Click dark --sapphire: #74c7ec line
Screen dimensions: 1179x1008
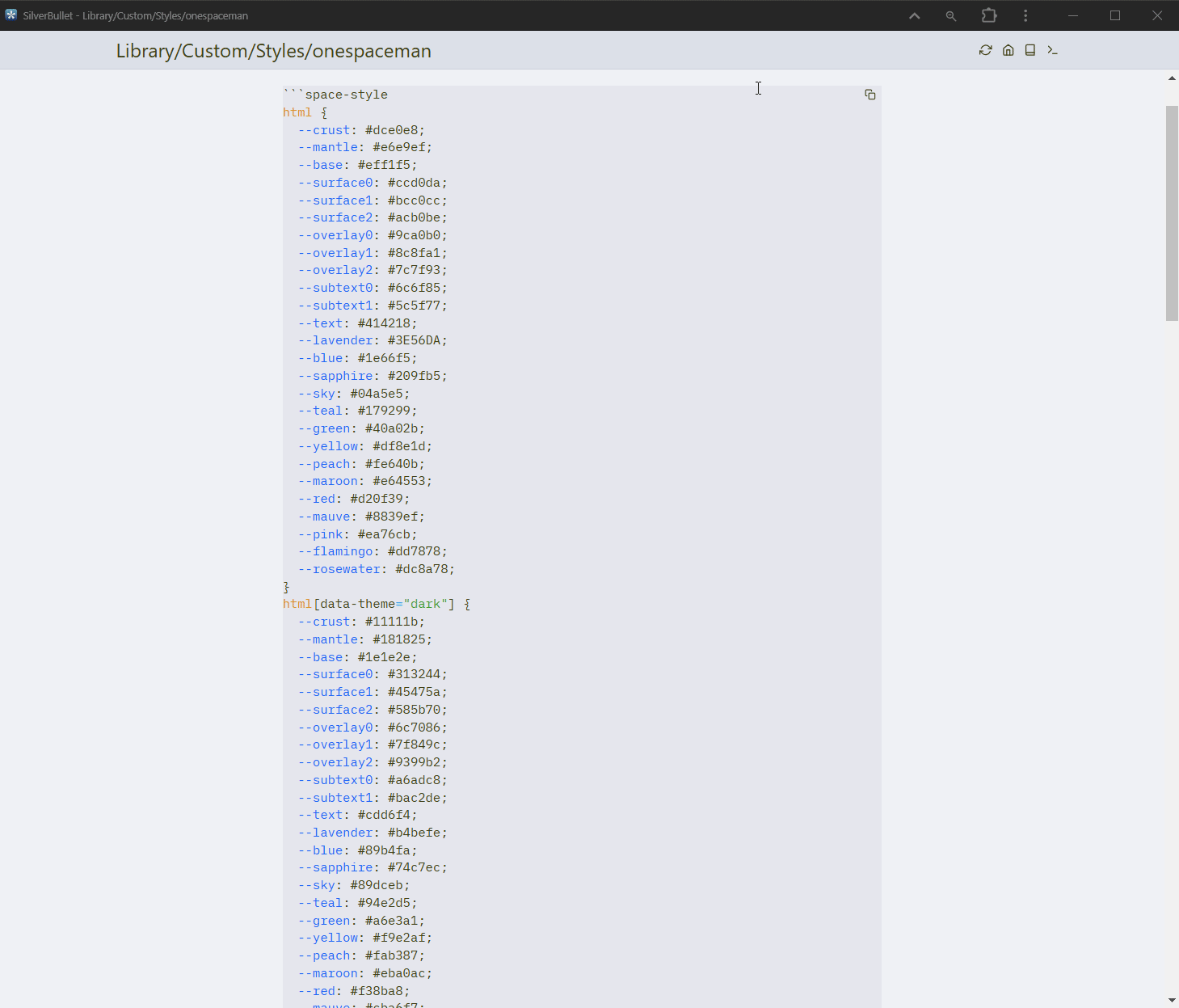[373, 867]
